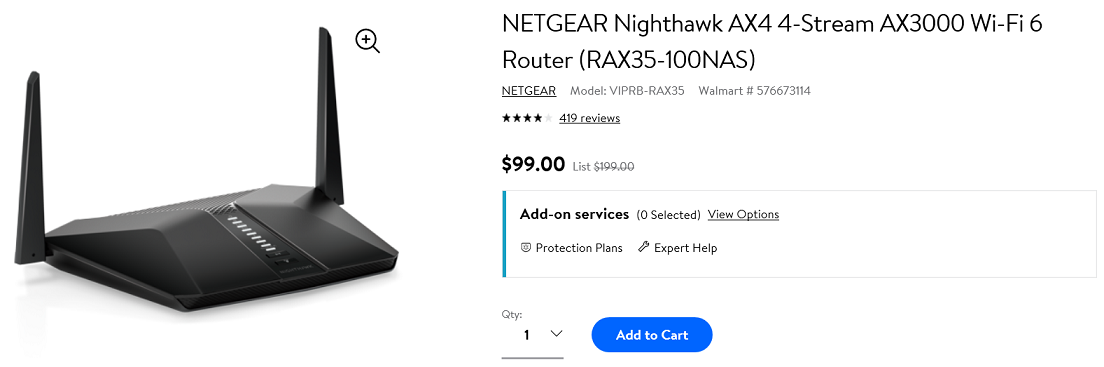Click the quantity value 1
The height and width of the screenshot is (367, 1104).
point(526,335)
